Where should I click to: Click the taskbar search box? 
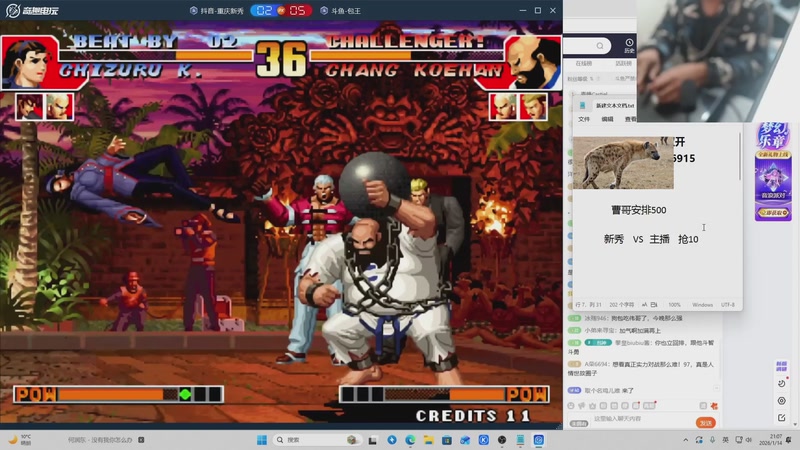tap(316, 440)
